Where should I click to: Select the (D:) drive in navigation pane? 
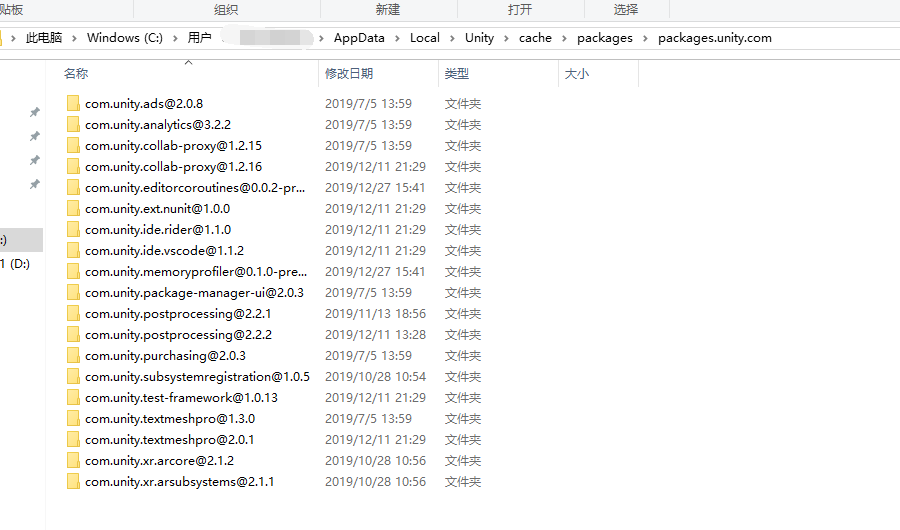click(15, 264)
